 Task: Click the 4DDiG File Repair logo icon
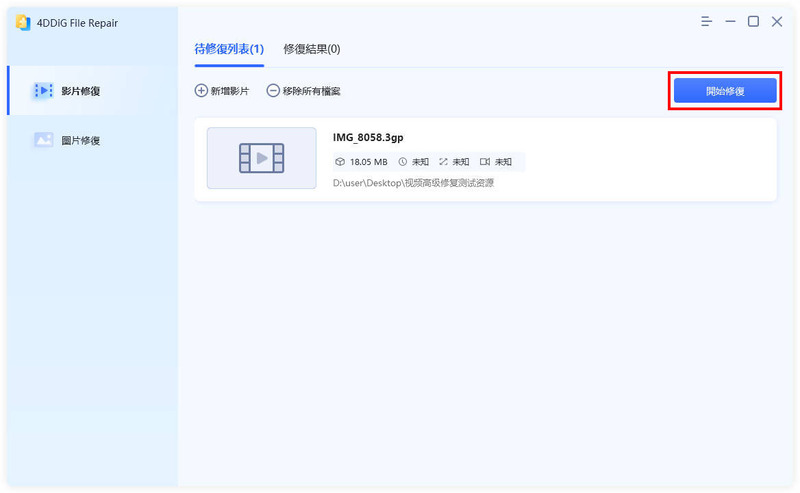coord(23,22)
